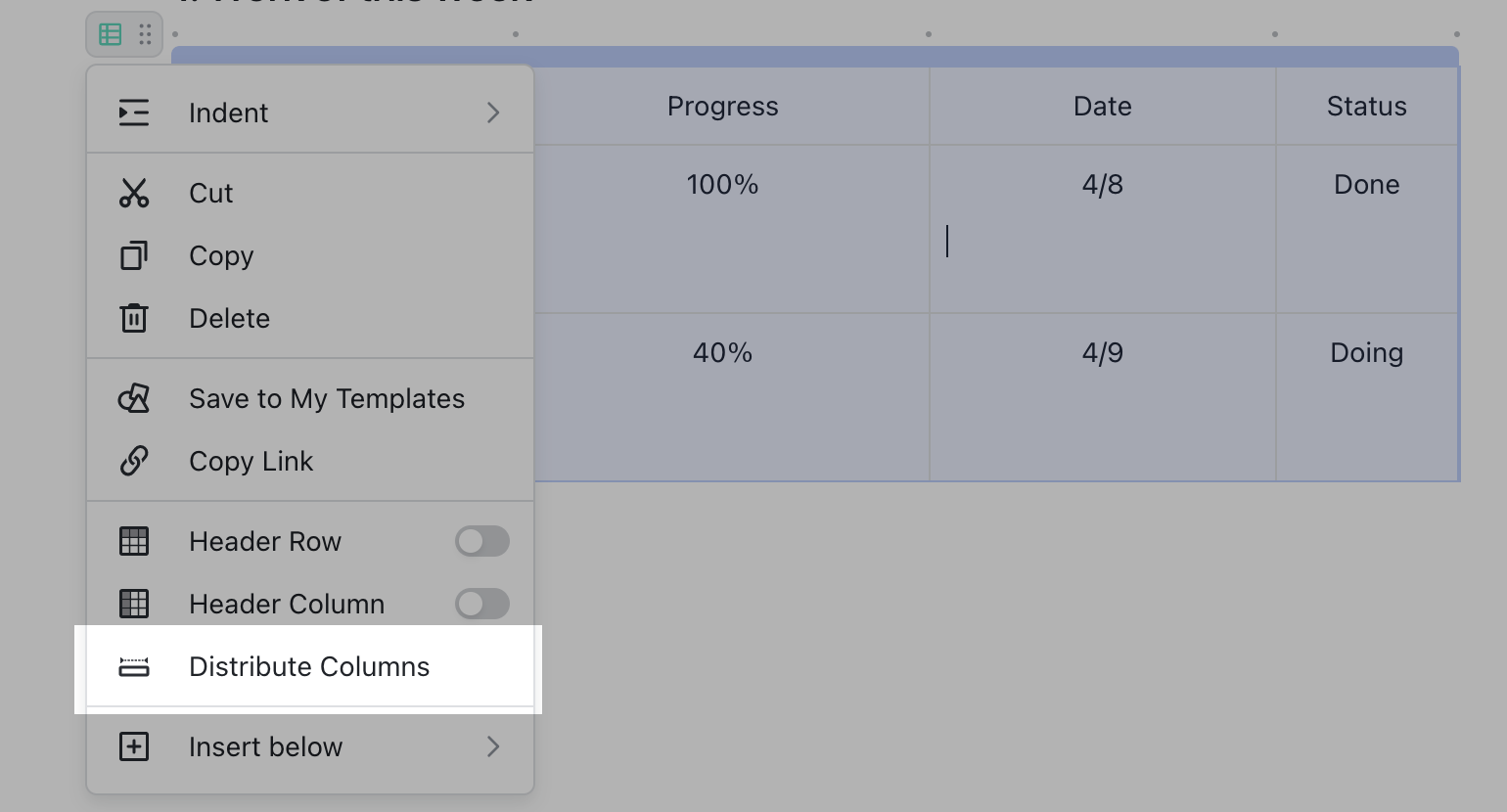This screenshot has height=812, width=1507.
Task: Open the Indent options
Action: point(228,113)
